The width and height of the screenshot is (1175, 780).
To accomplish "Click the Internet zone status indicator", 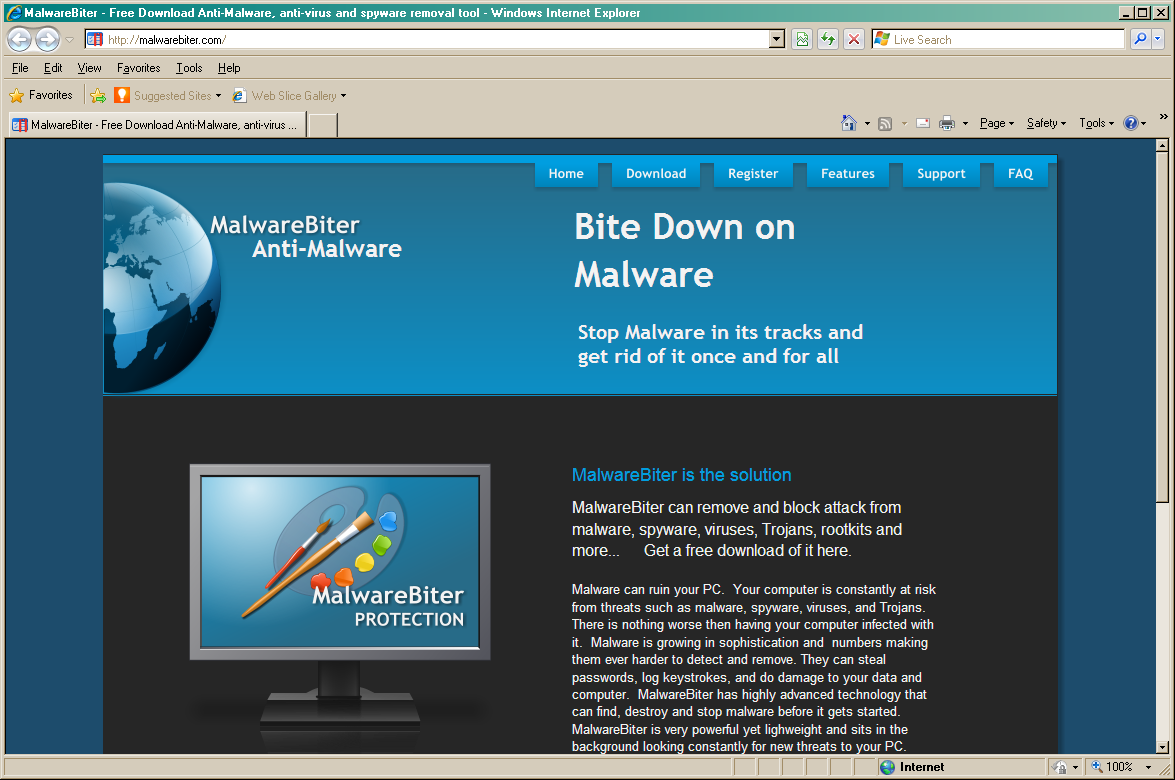I will point(912,767).
